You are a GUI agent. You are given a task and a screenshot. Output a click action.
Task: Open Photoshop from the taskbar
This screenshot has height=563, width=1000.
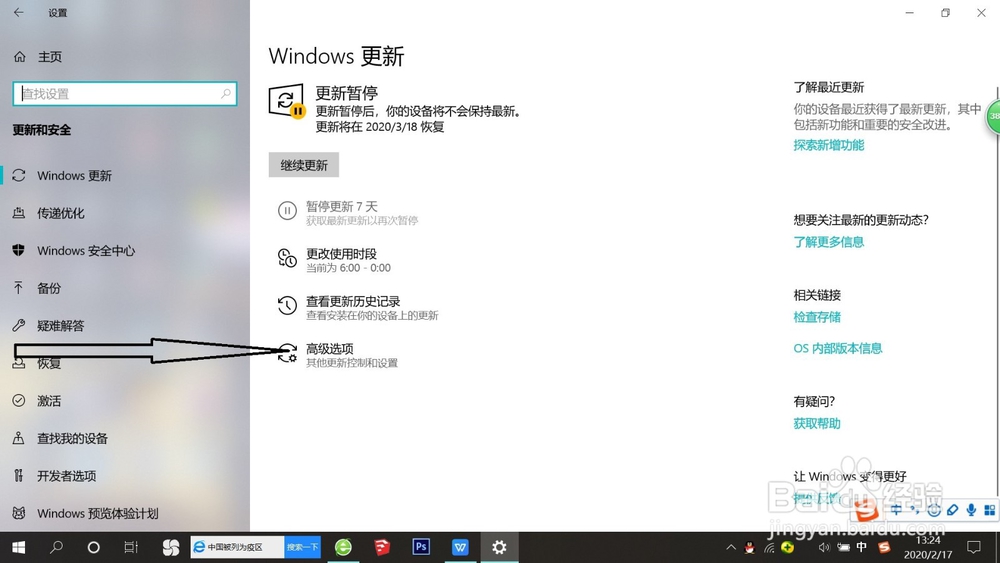click(x=421, y=547)
